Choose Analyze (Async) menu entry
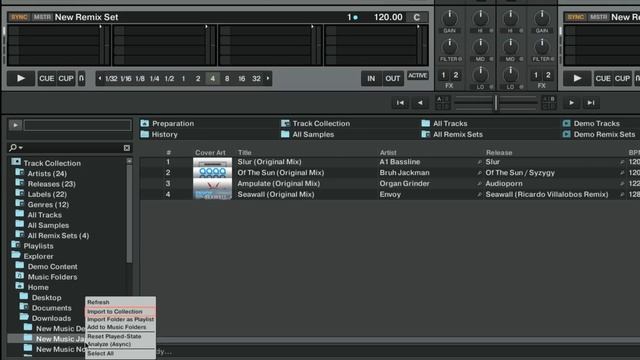 (109, 344)
